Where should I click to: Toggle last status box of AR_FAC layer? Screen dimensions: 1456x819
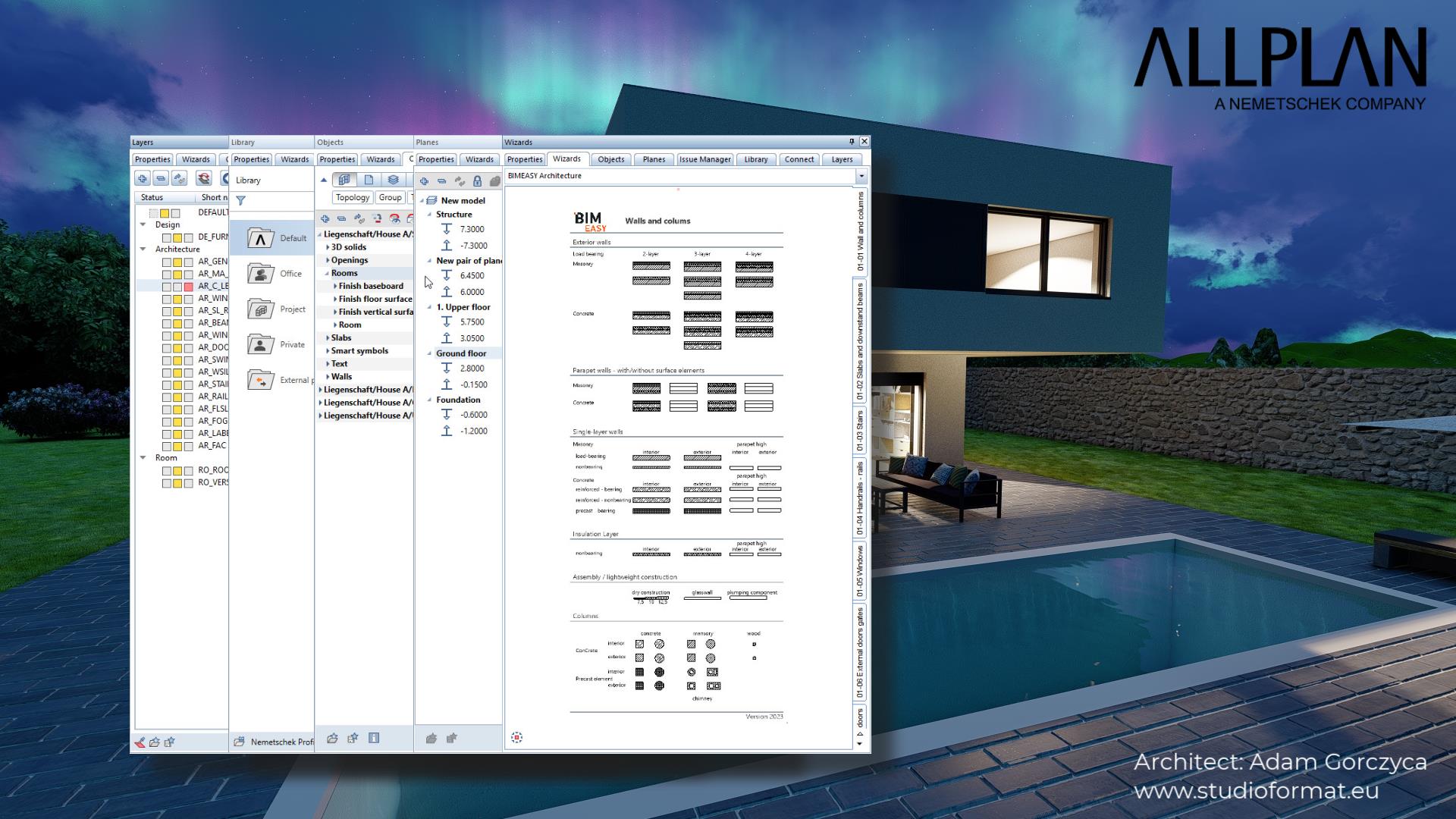[x=188, y=447]
